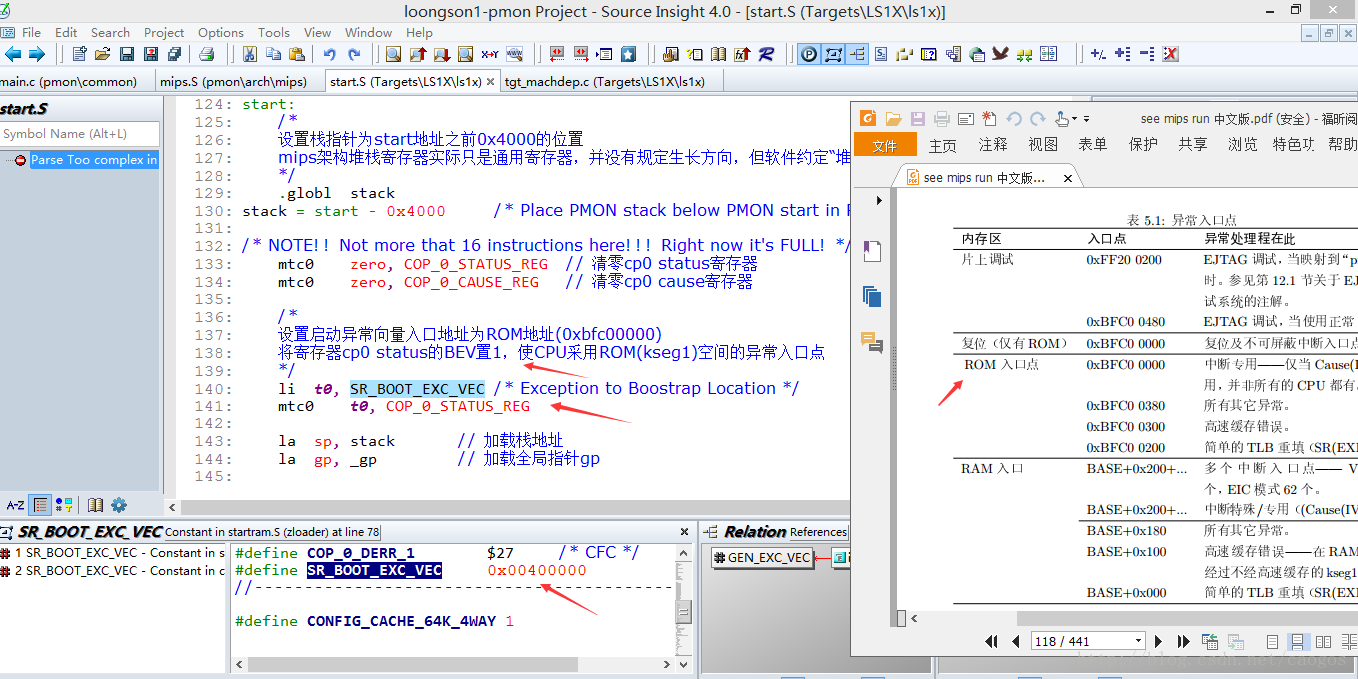Screen dimensions: 1358x679
Task: Click the Print icon in Source Insight toolbar
Action: tap(207, 54)
